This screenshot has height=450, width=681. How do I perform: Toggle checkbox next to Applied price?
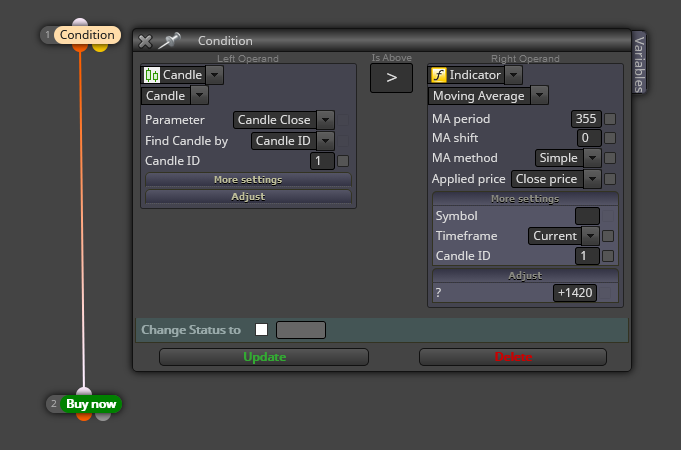(x=610, y=179)
